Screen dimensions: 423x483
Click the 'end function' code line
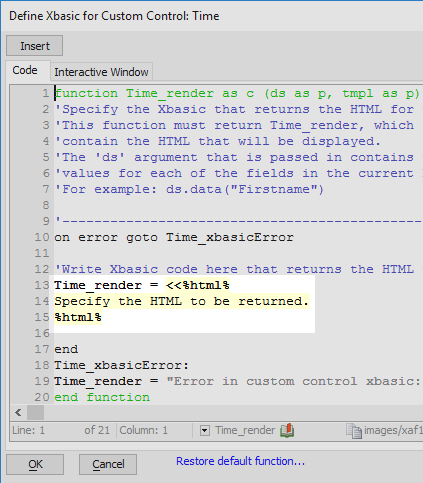click(102, 397)
